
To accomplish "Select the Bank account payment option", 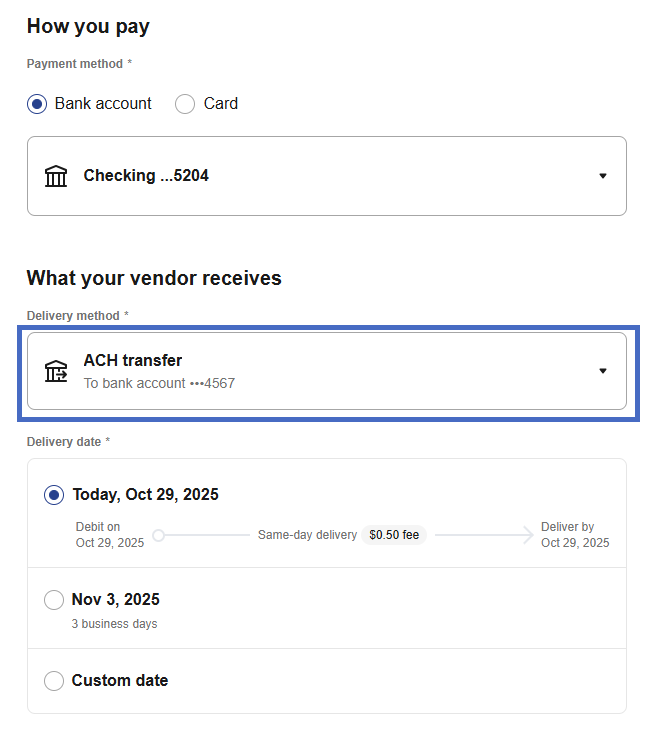I will pyautogui.click(x=37, y=104).
